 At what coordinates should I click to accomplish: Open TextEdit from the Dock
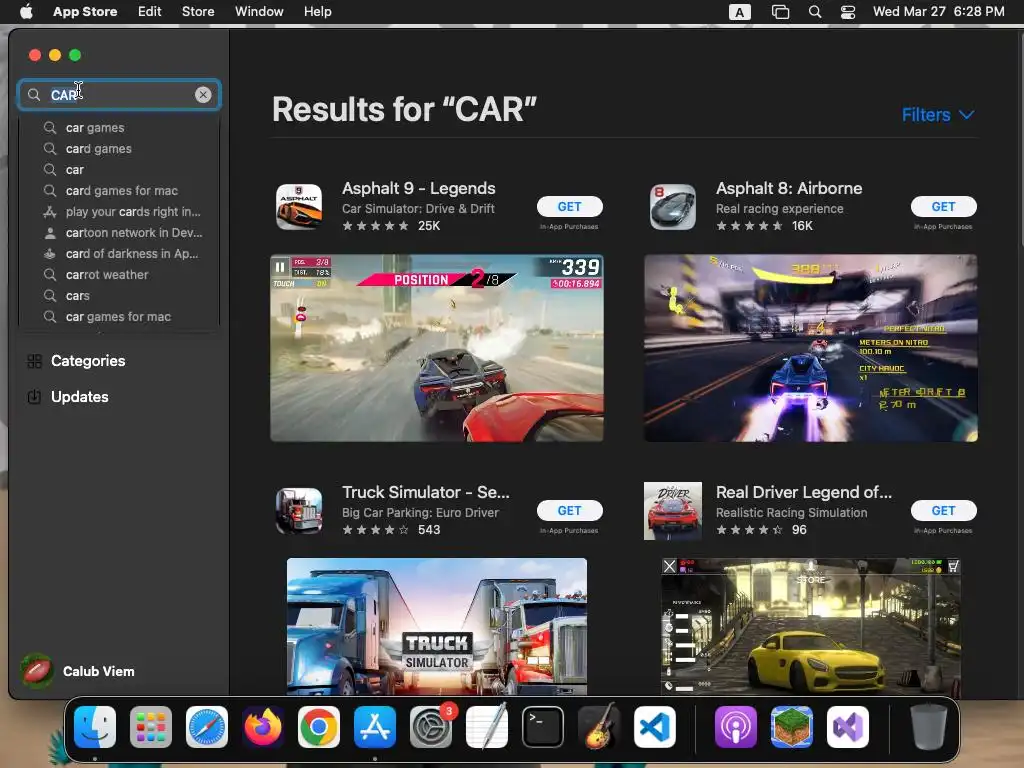click(487, 726)
